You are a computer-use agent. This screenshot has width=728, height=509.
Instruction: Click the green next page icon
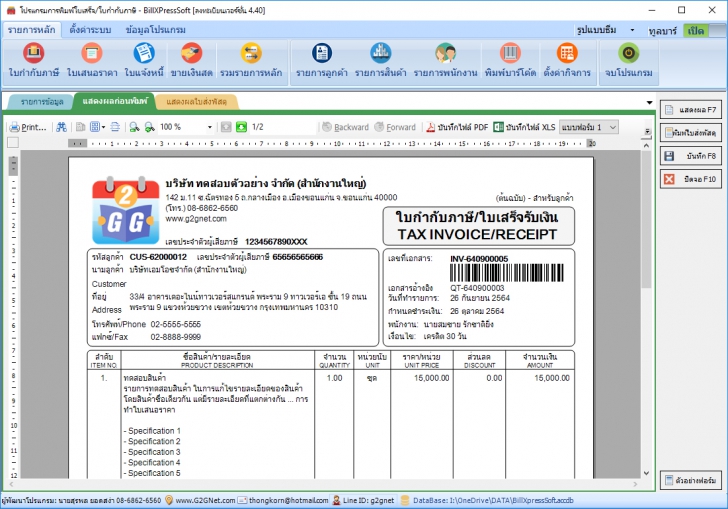pos(241,127)
